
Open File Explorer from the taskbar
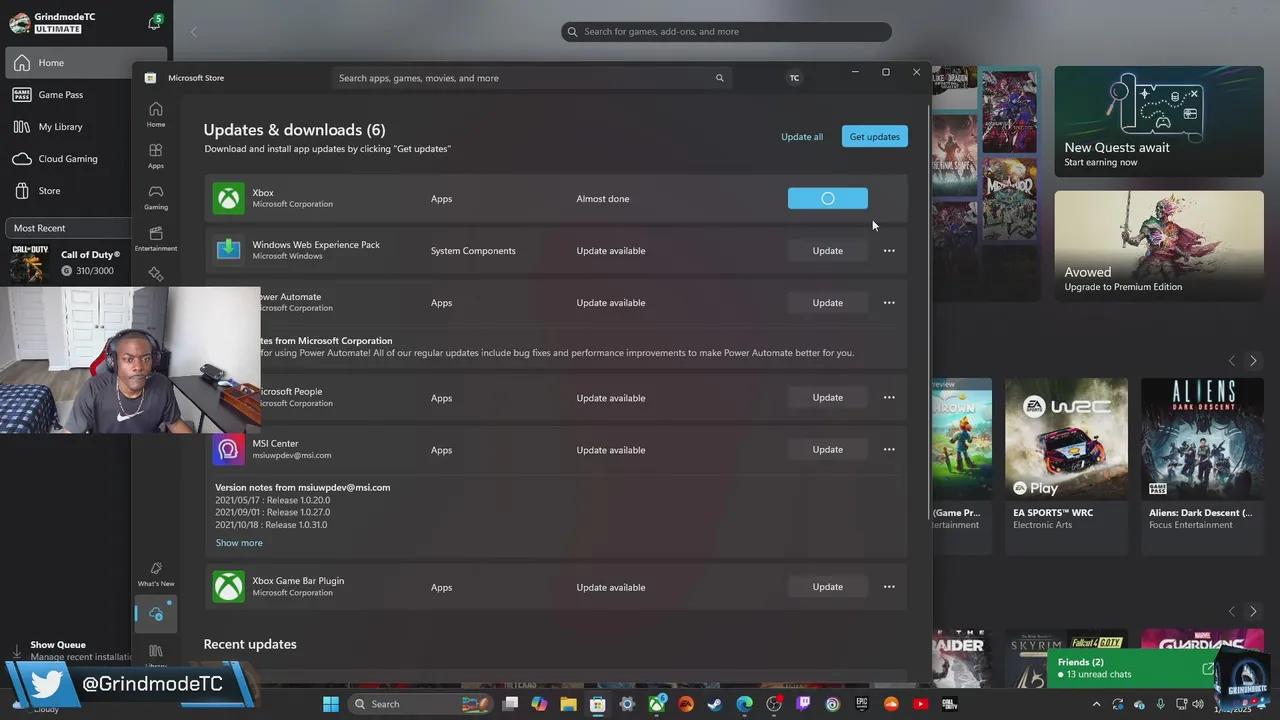569,704
